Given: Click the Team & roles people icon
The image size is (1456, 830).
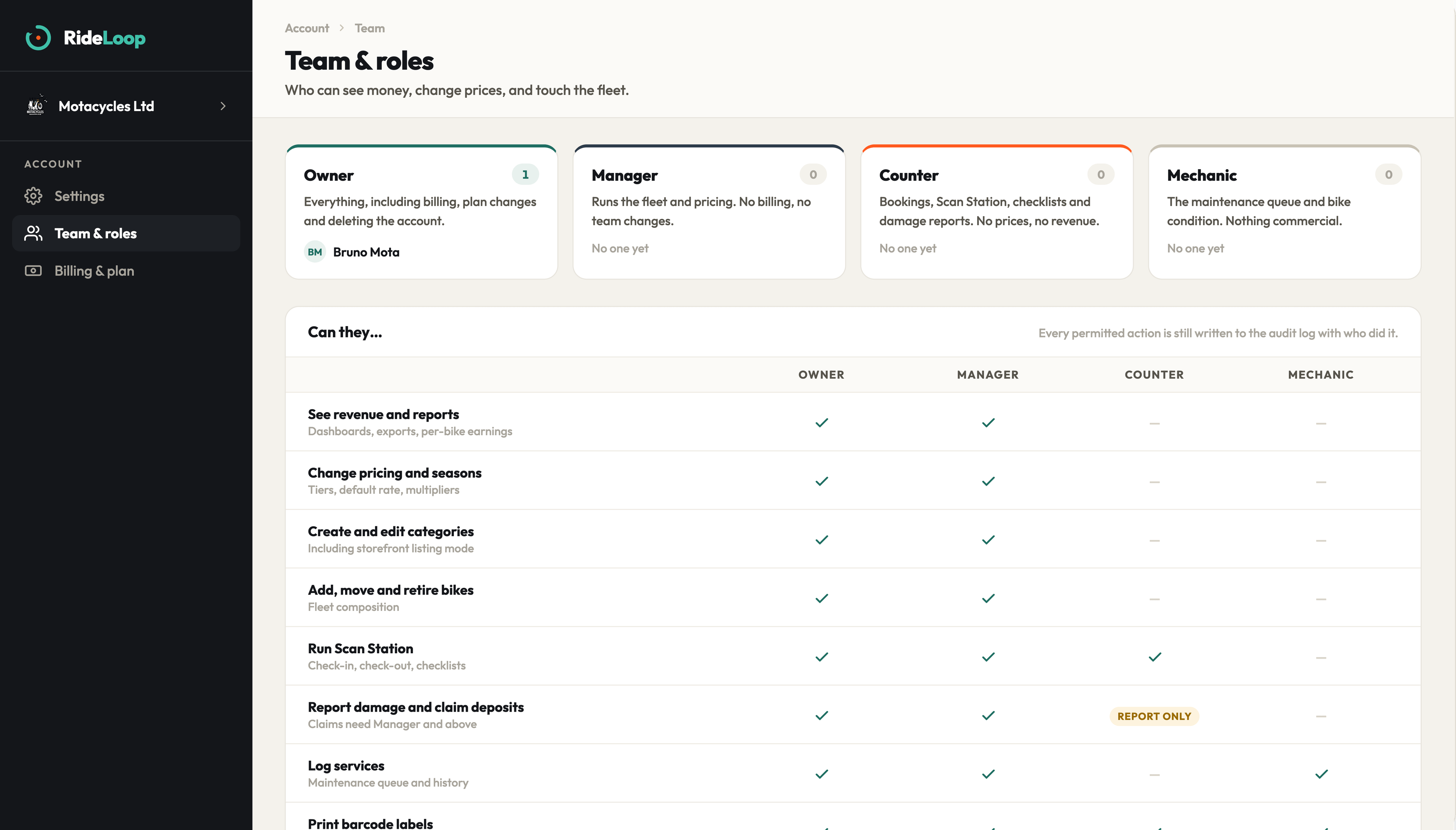Looking at the screenshot, I should coord(33,233).
